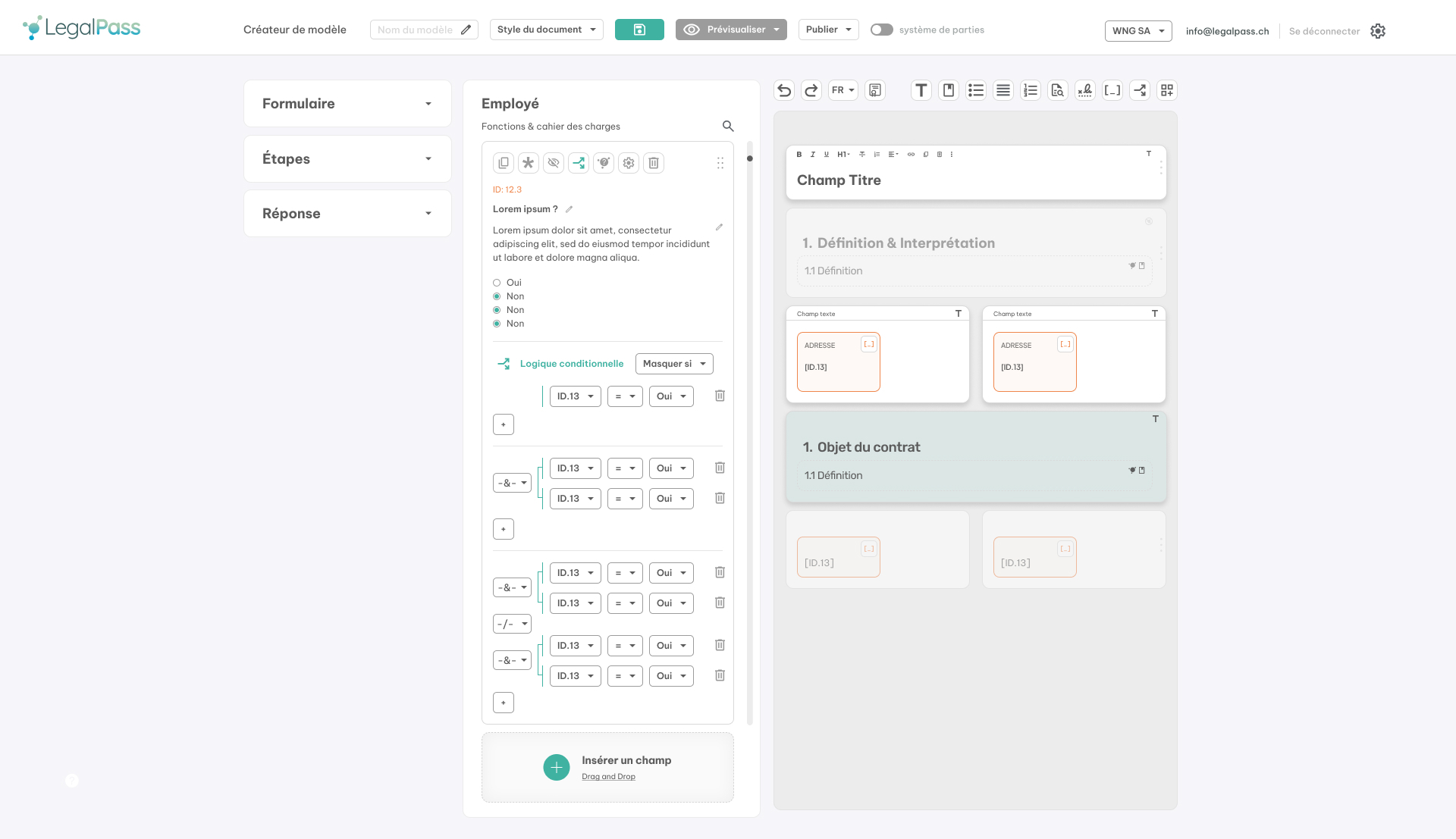Select the Oui radio option

pos(497,283)
